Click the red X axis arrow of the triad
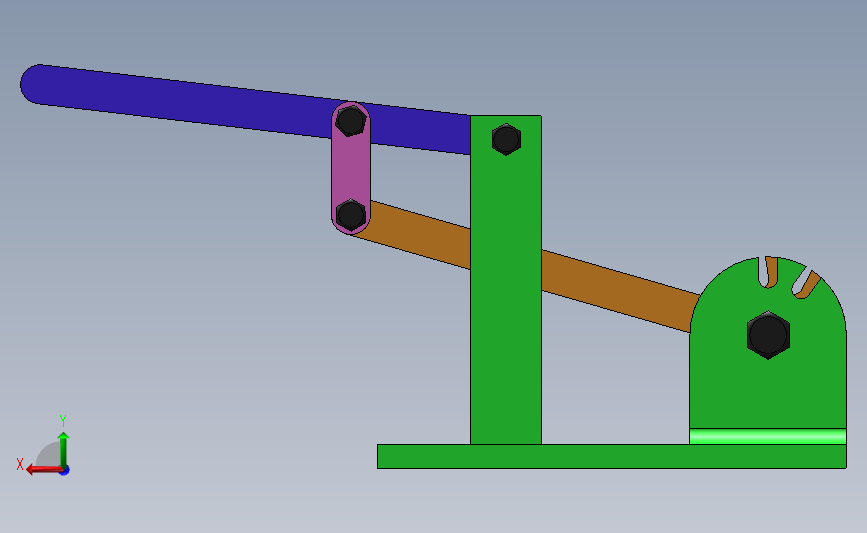This screenshot has height=533, width=867. (x=44, y=469)
